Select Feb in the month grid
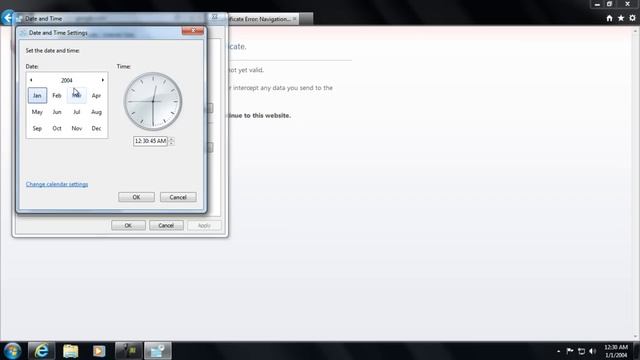This screenshot has height=360, width=640. coord(57,96)
